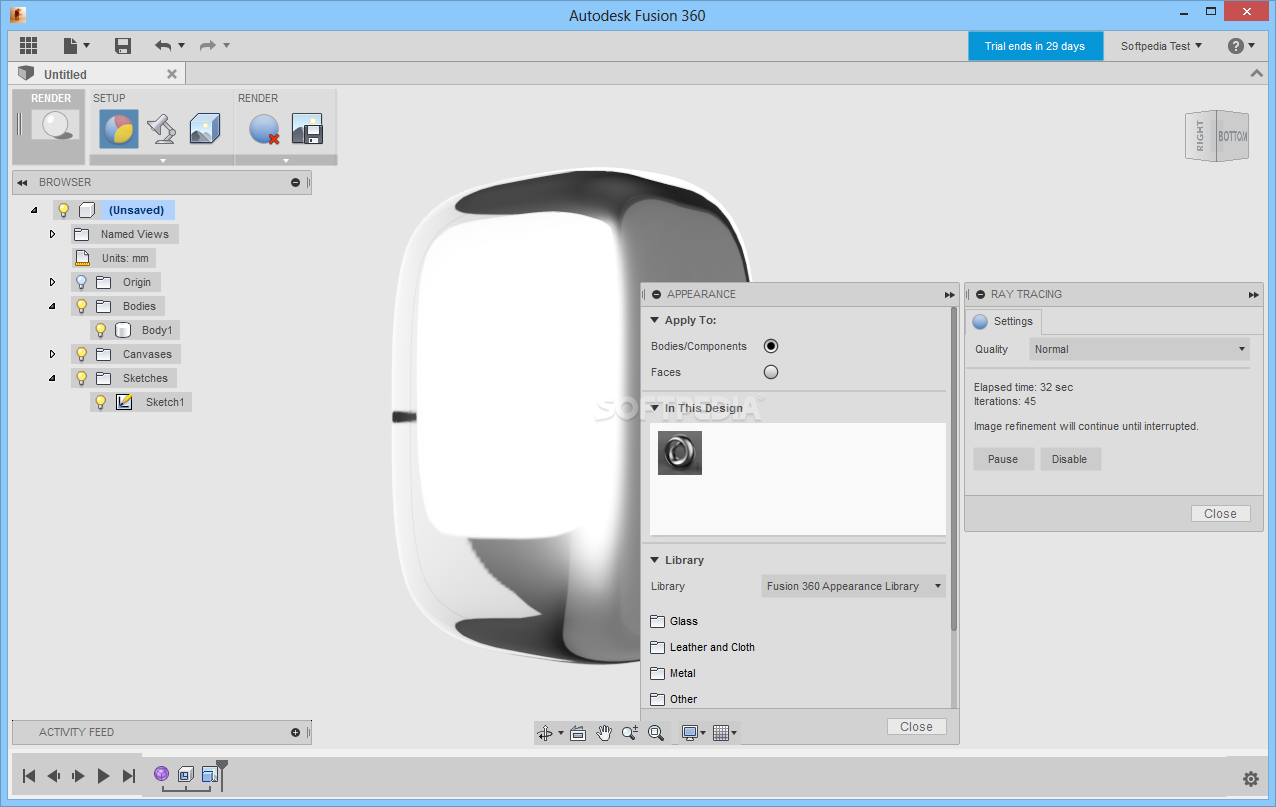
Task: Toggle visibility bulb for Body1
Action: tap(101, 330)
